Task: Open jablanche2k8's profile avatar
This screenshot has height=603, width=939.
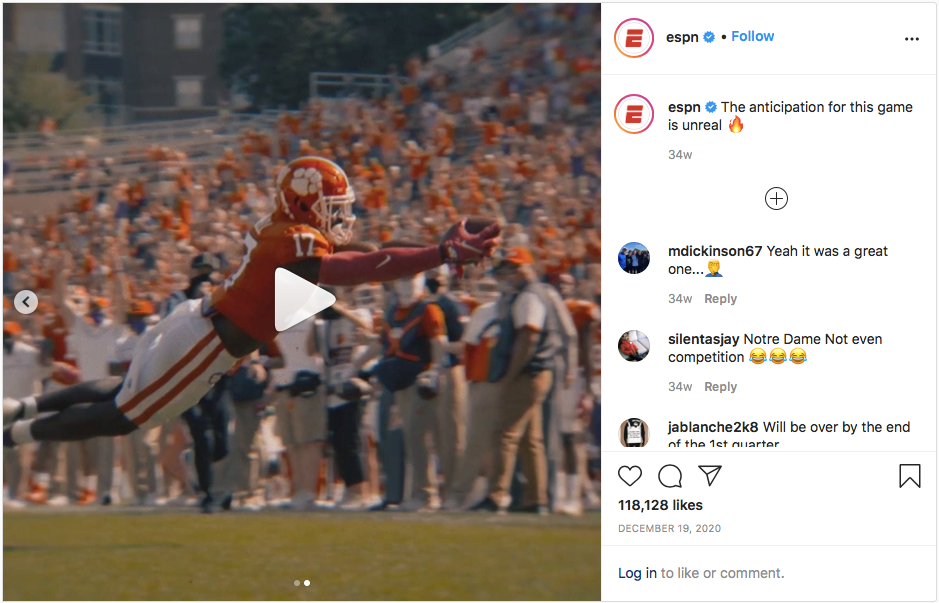Action: 633,433
